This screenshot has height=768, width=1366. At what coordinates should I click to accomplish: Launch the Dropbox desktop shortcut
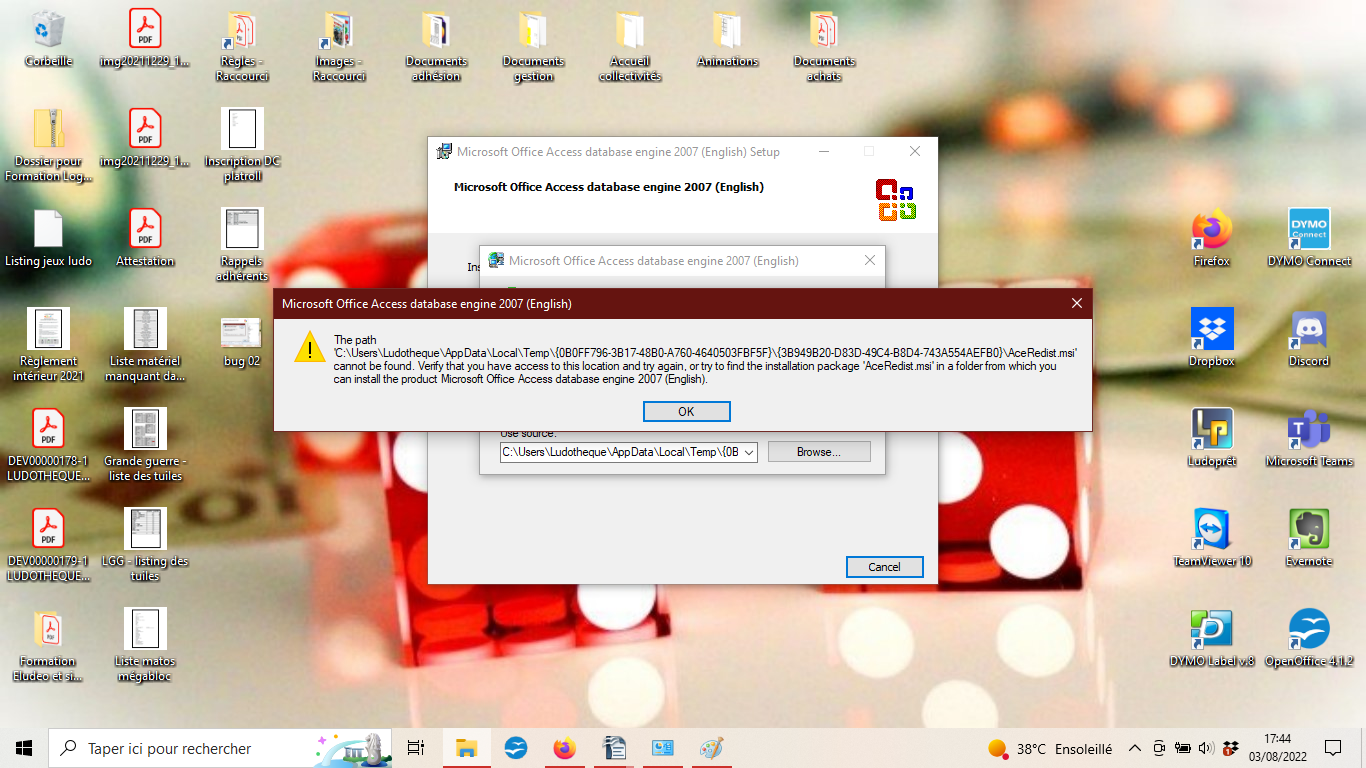[x=1212, y=338]
